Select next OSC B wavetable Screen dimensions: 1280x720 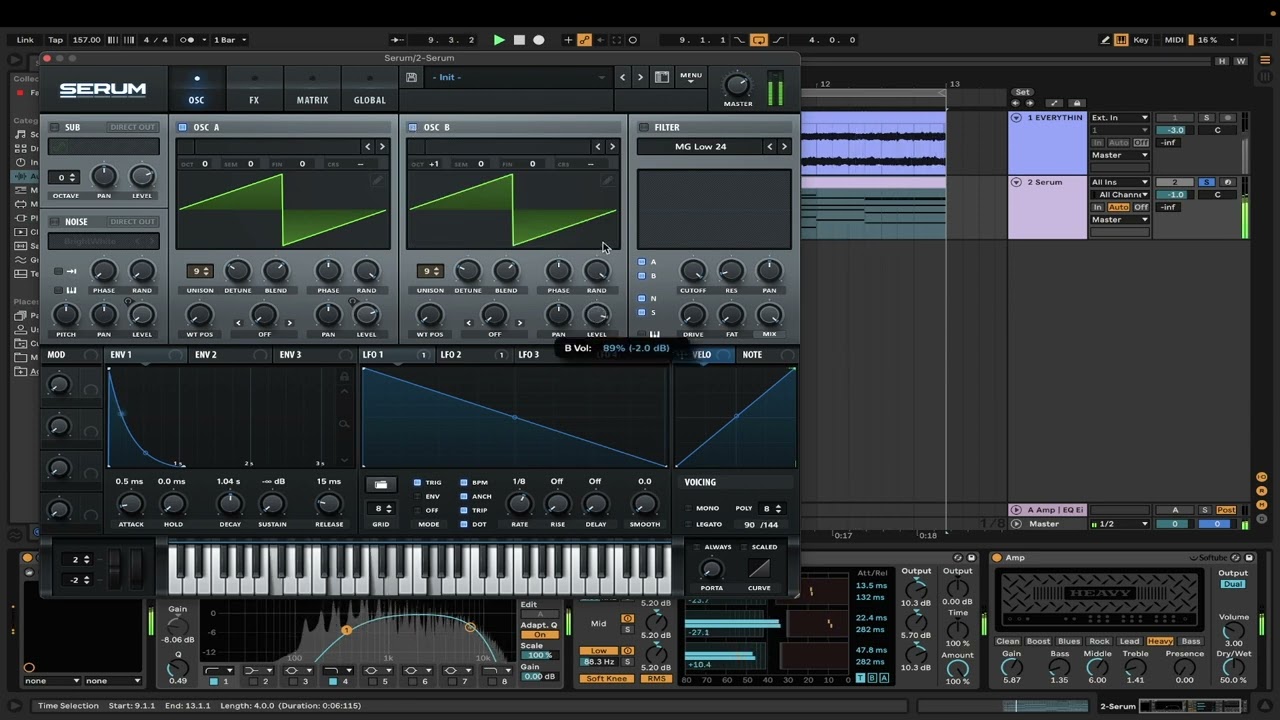612,147
